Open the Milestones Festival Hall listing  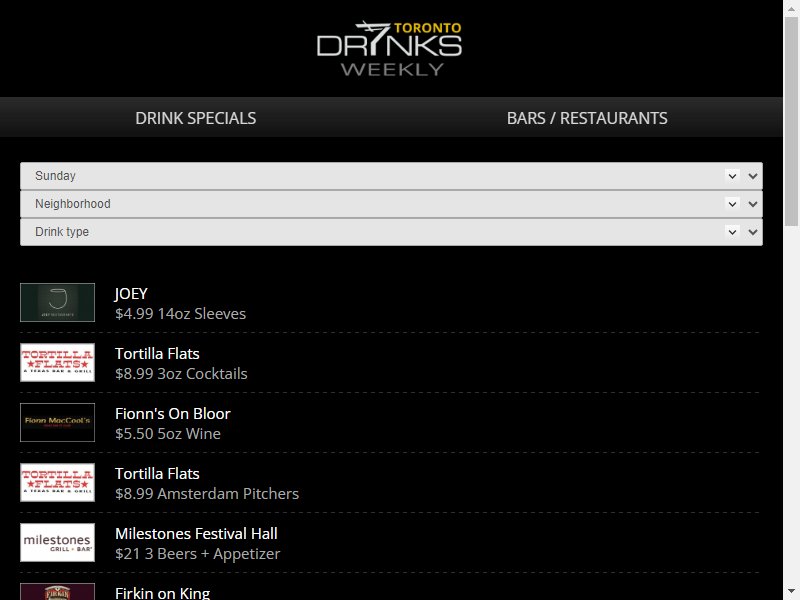point(196,533)
